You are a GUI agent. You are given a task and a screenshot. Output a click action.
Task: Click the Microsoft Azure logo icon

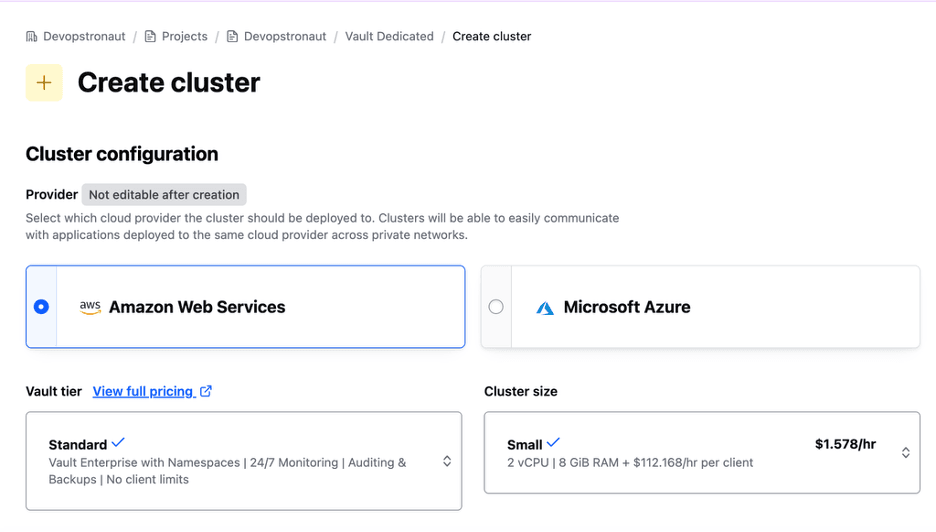coord(545,308)
